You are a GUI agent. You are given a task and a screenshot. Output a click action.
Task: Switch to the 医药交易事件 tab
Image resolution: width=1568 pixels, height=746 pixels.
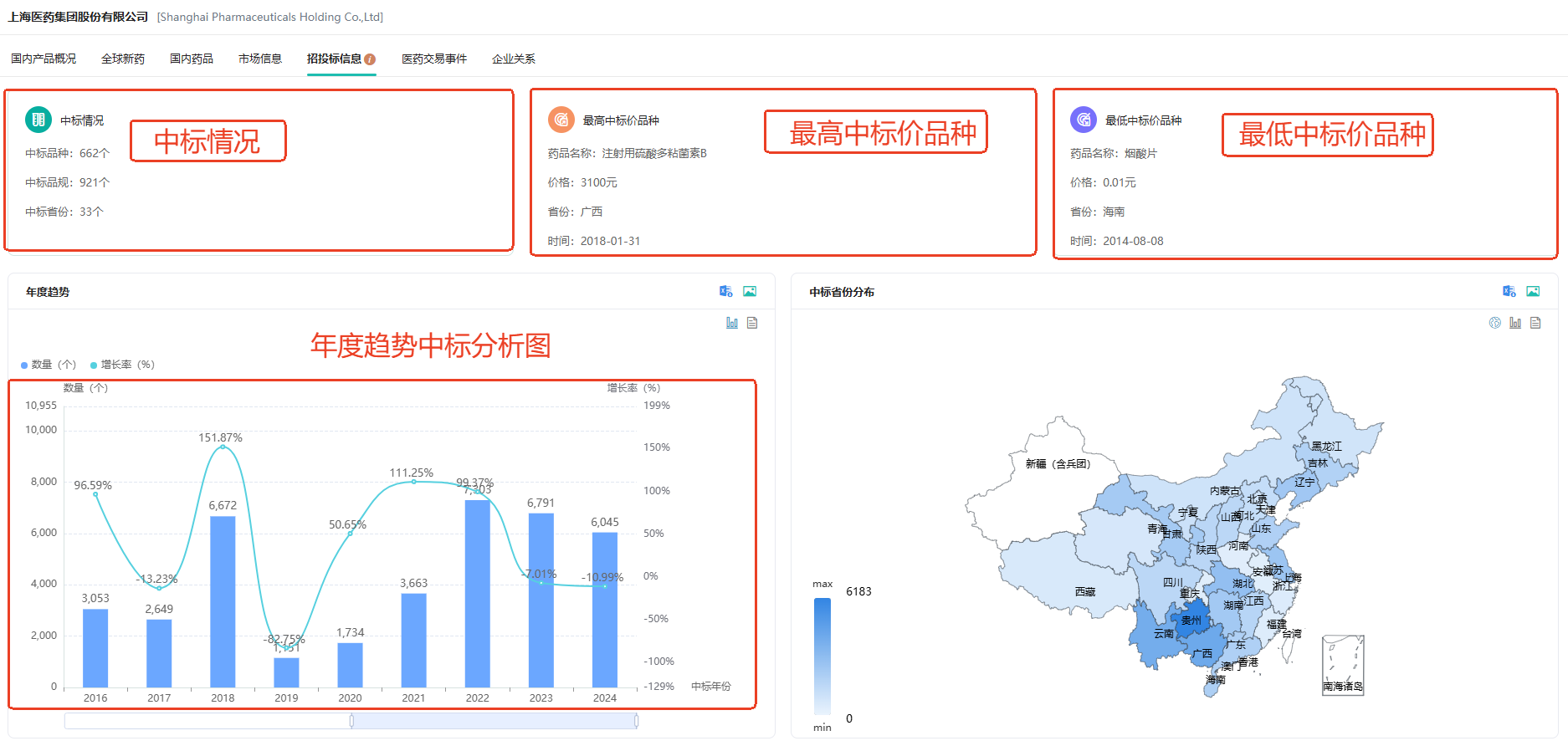click(x=434, y=59)
